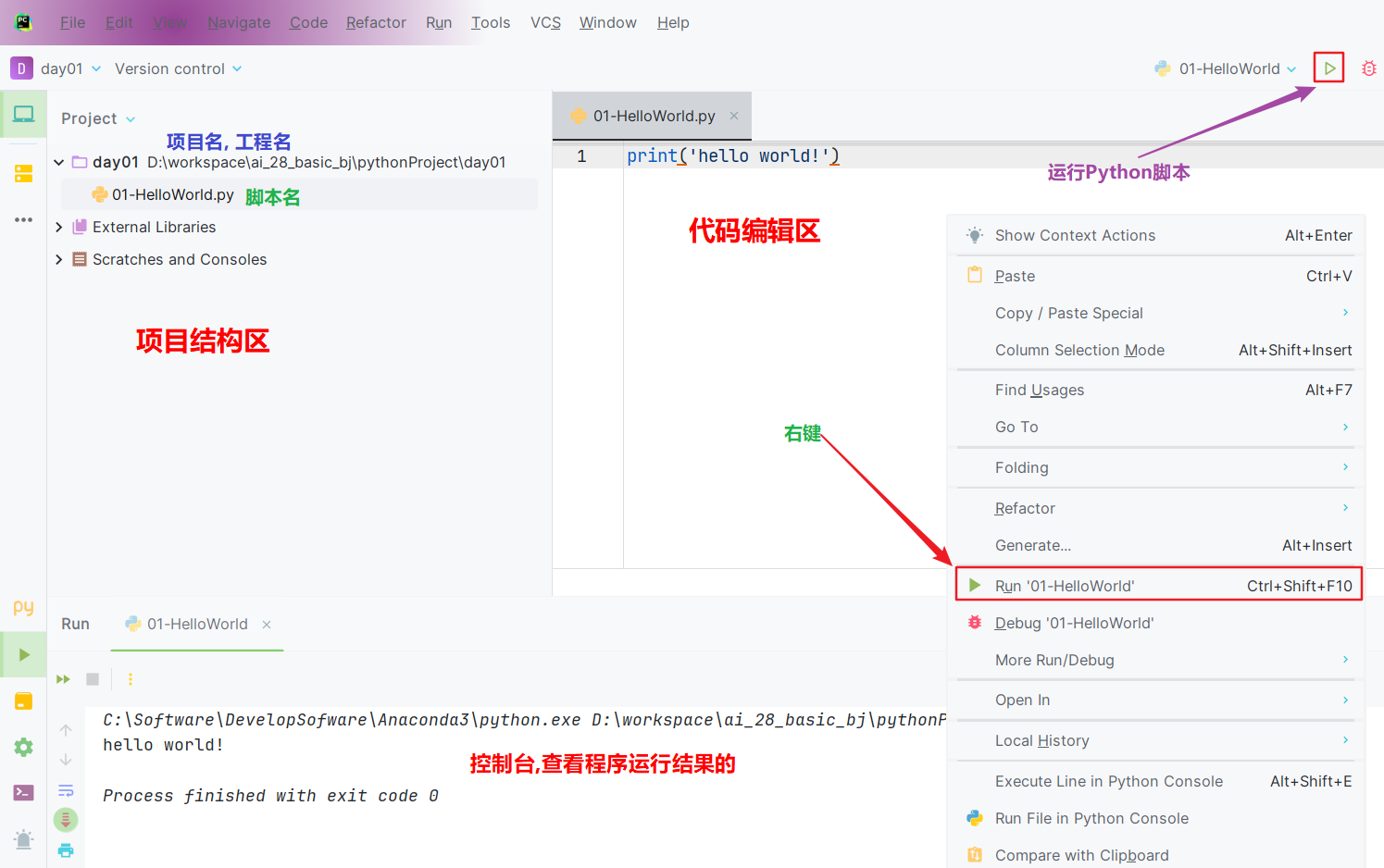Toggle soft-wrap in the Run console
The height and width of the screenshot is (868, 1384).
[66, 790]
